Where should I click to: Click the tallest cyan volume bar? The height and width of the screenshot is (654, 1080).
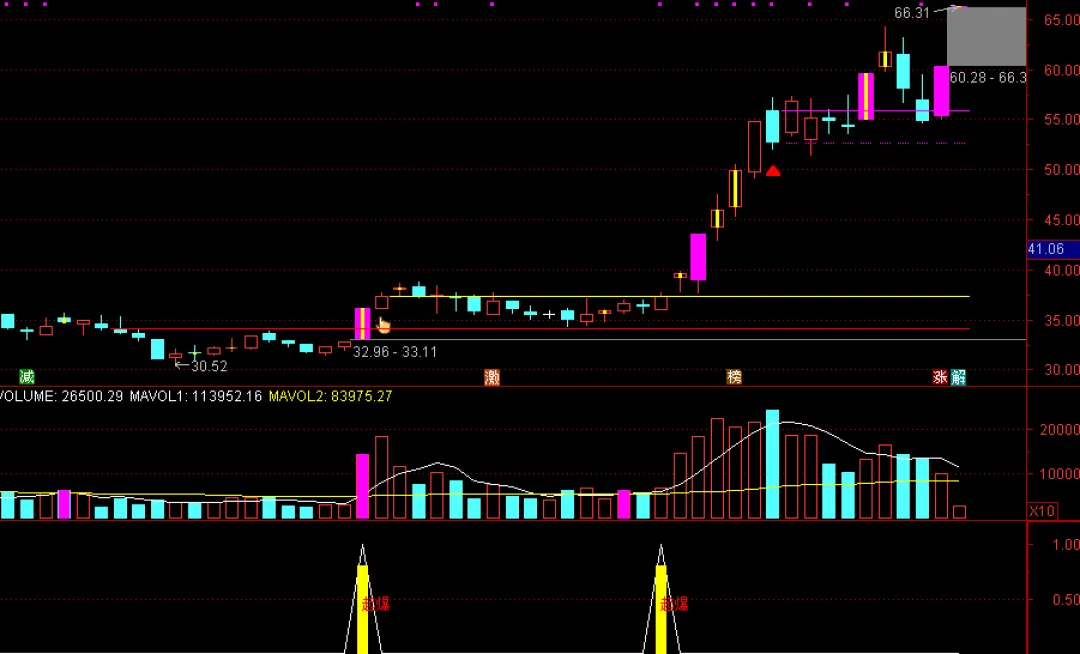[773, 464]
